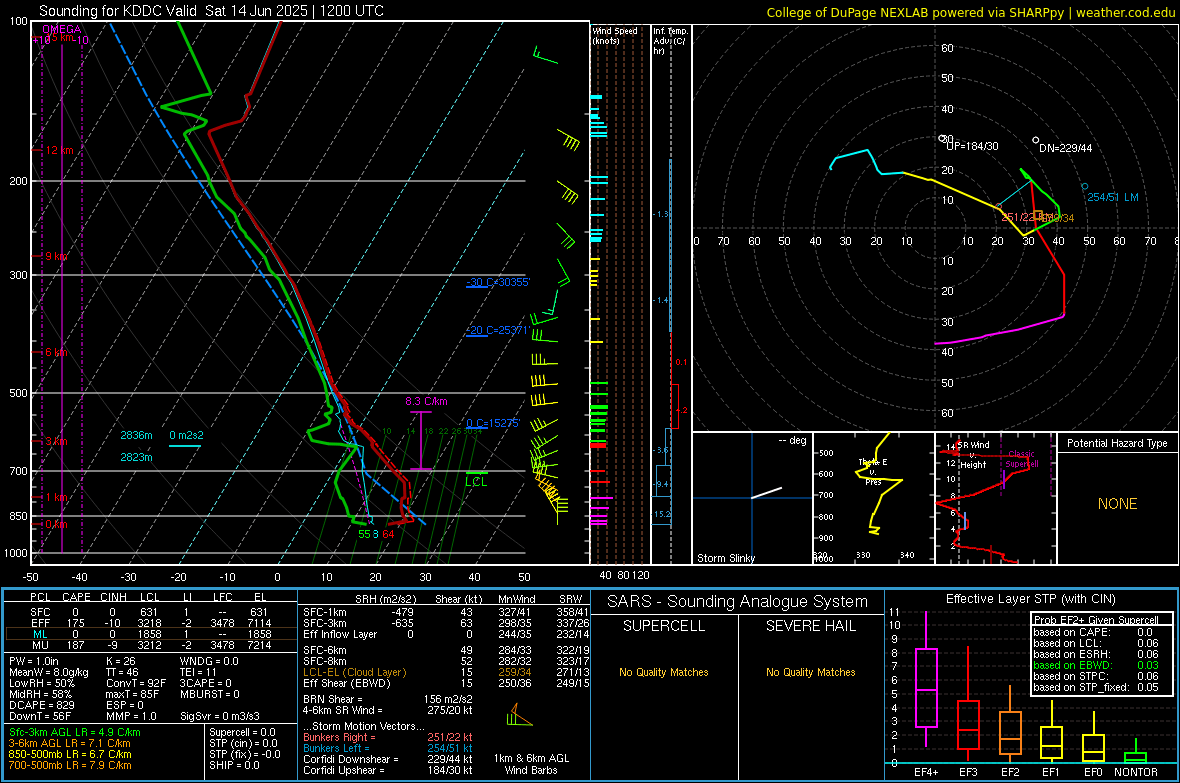The image size is (1180, 783).
Task: Click the 'Supercell = 0.0' value
Action: [242, 732]
